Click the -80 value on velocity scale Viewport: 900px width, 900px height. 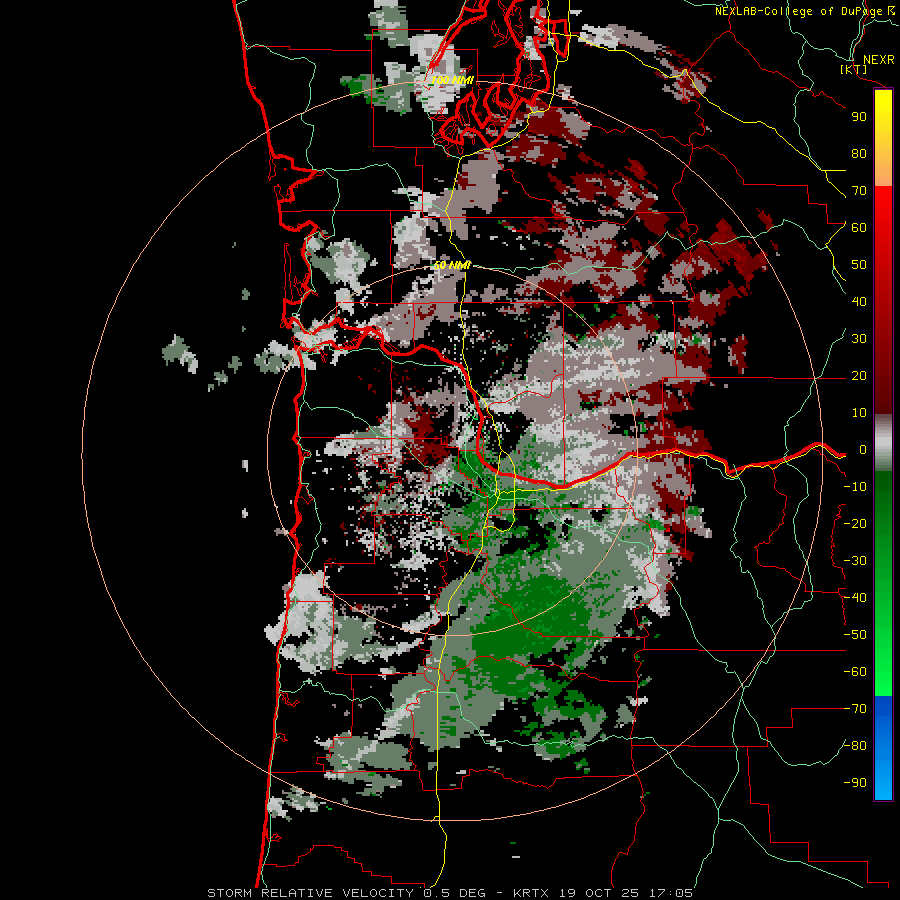(855, 746)
